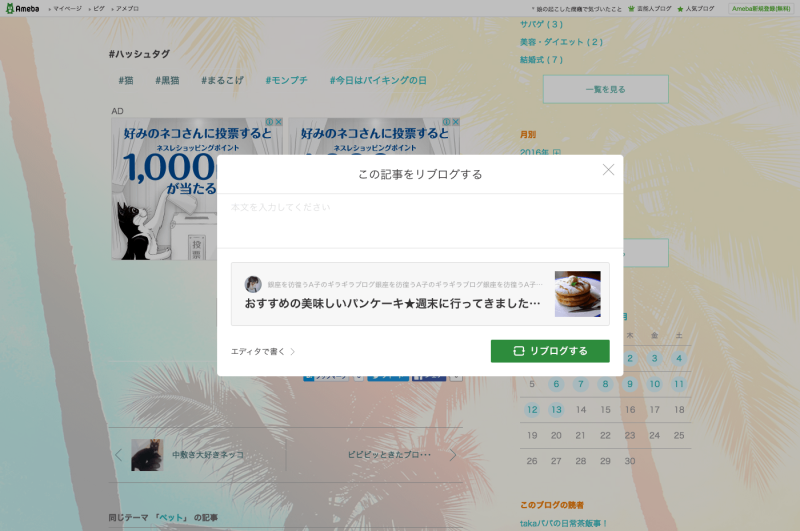Select the #猫 hashtag

point(126,80)
